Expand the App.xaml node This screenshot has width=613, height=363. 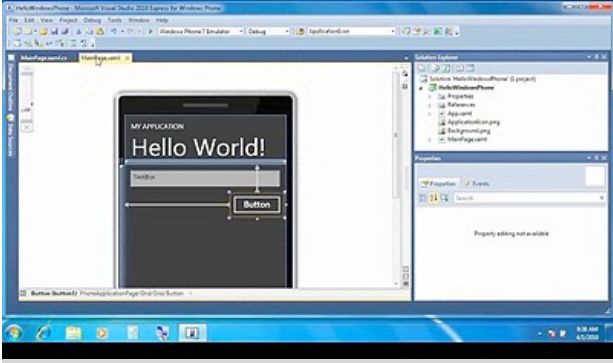click(x=430, y=114)
